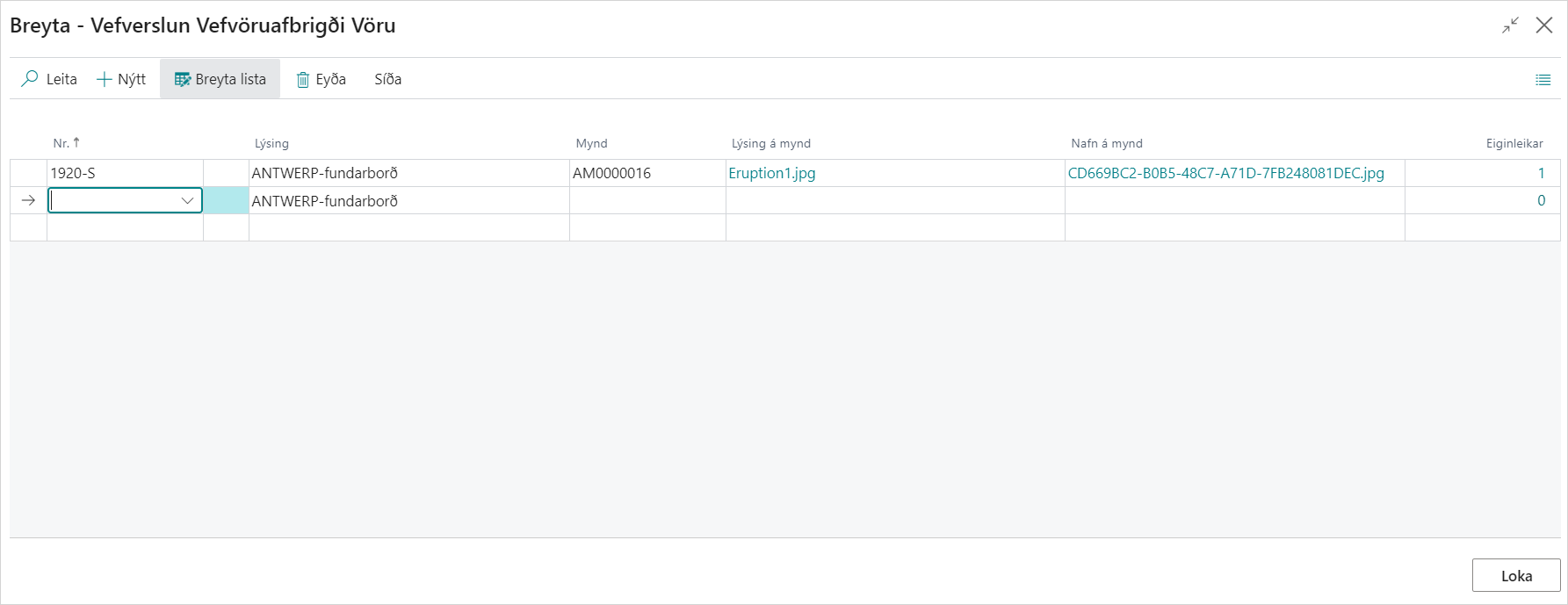The width and height of the screenshot is (1568, 605).
Task: Click the Eiginleikar value 0 in second row
Action: pyautogui.click(x=1541, y=201)
